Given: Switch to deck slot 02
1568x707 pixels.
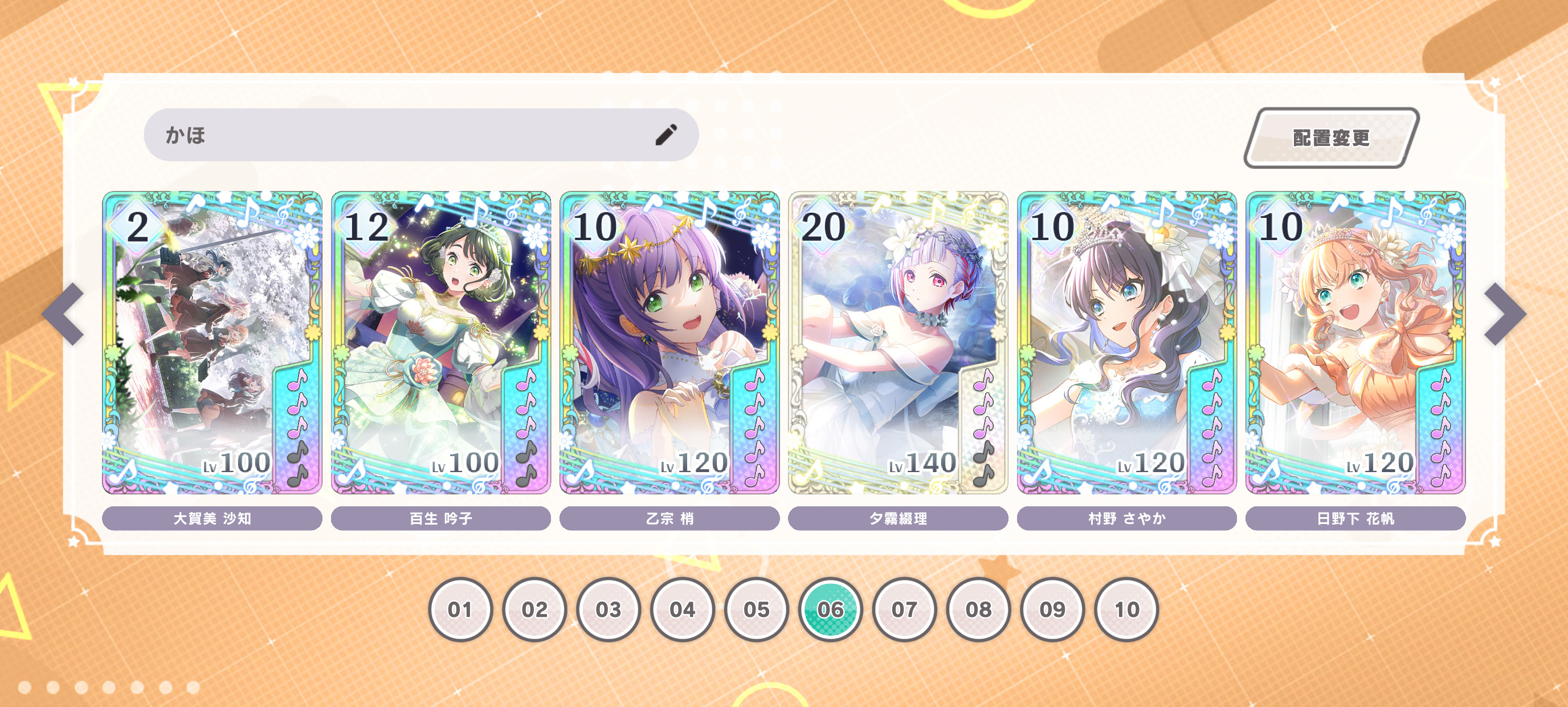Looking at the screenshot, I should (534, 609).
